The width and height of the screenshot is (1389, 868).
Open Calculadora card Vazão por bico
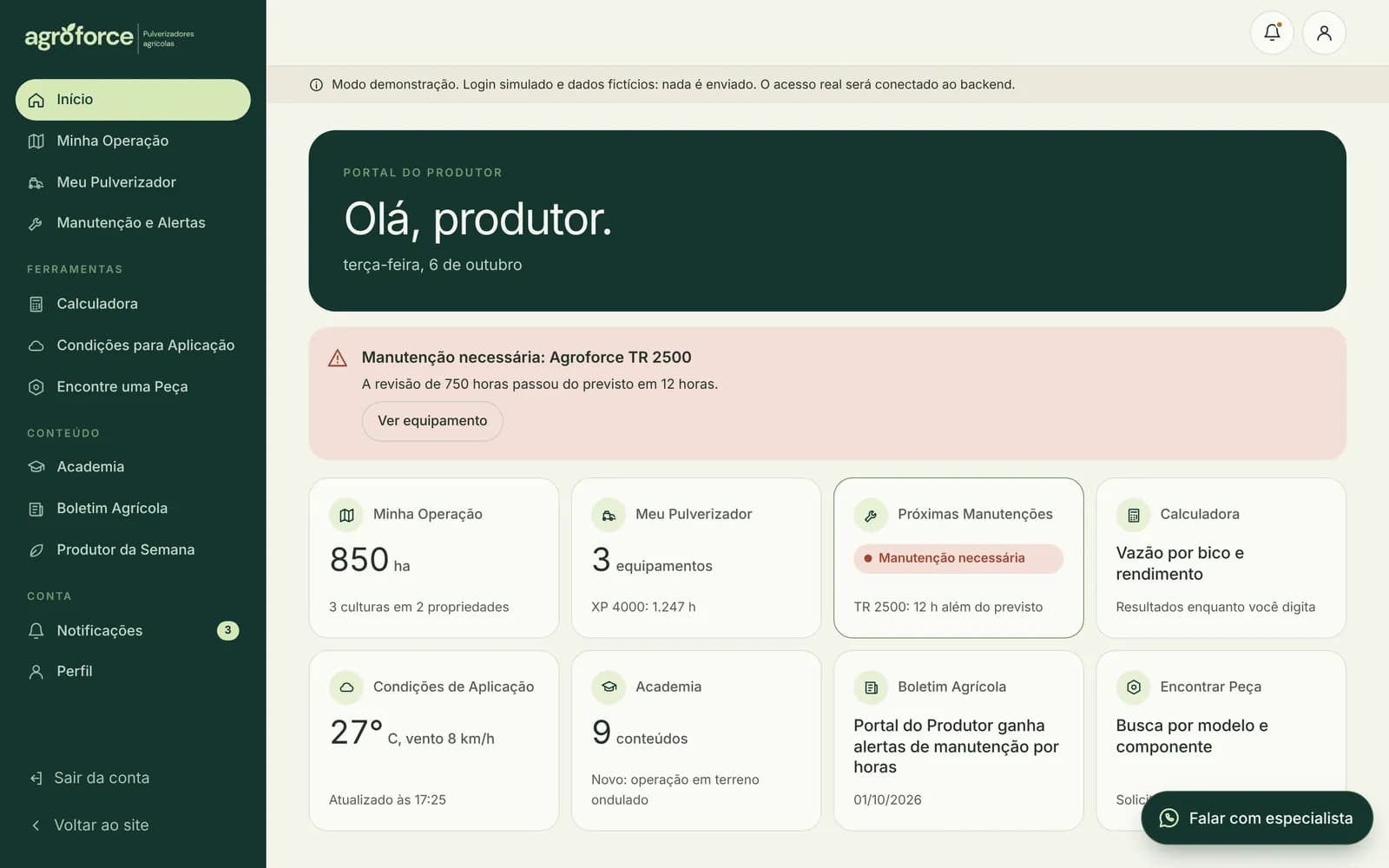1221,558
